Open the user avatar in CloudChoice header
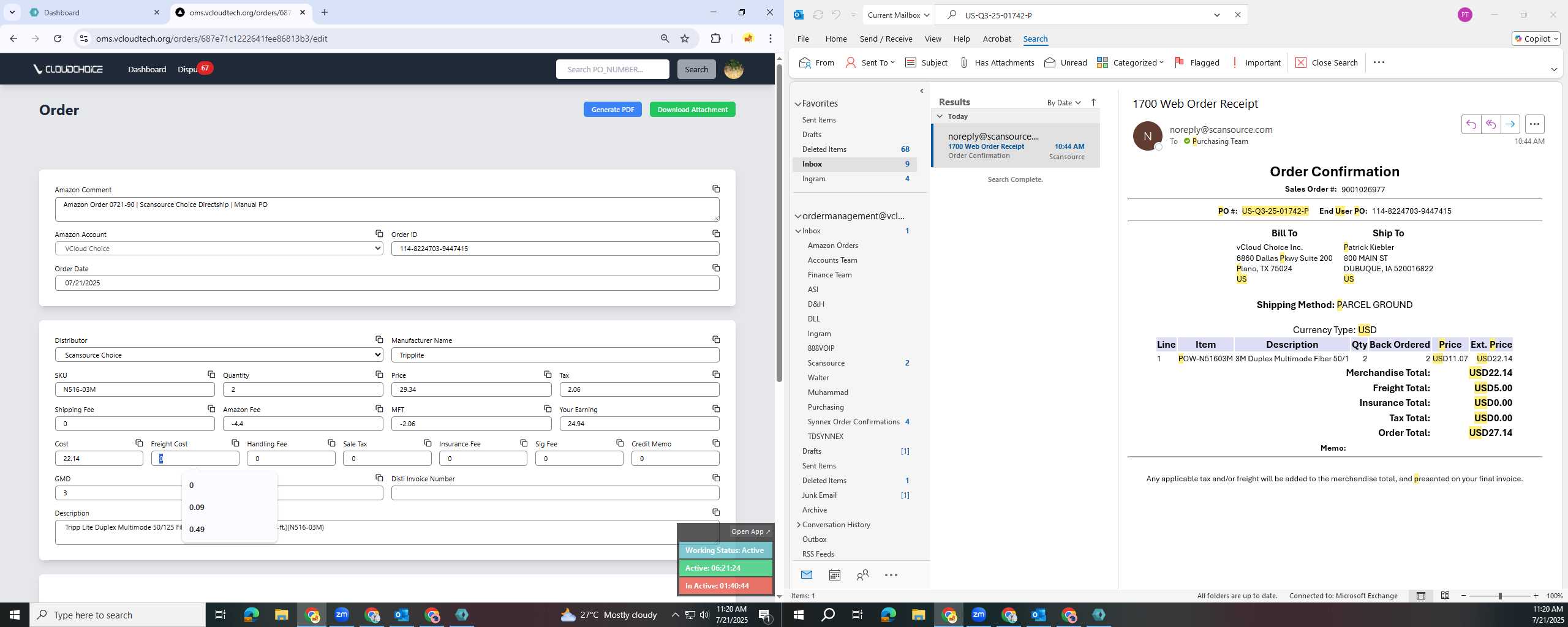Screen dimensions: 1568x627 tap(733, 69)
